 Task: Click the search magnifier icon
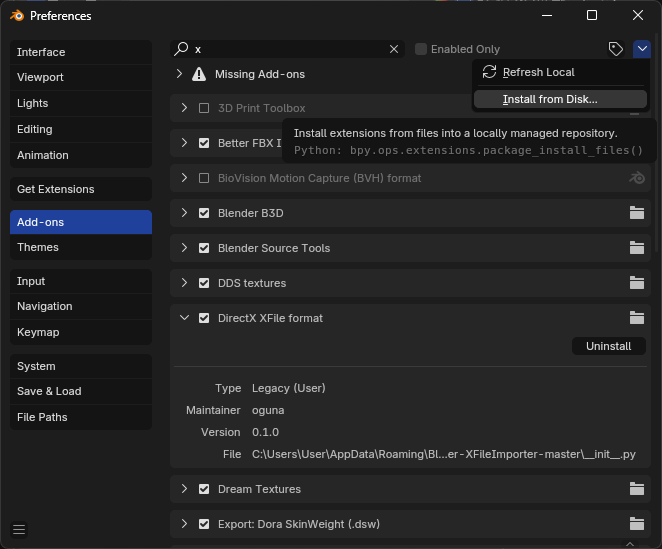[x=182, y=49]
